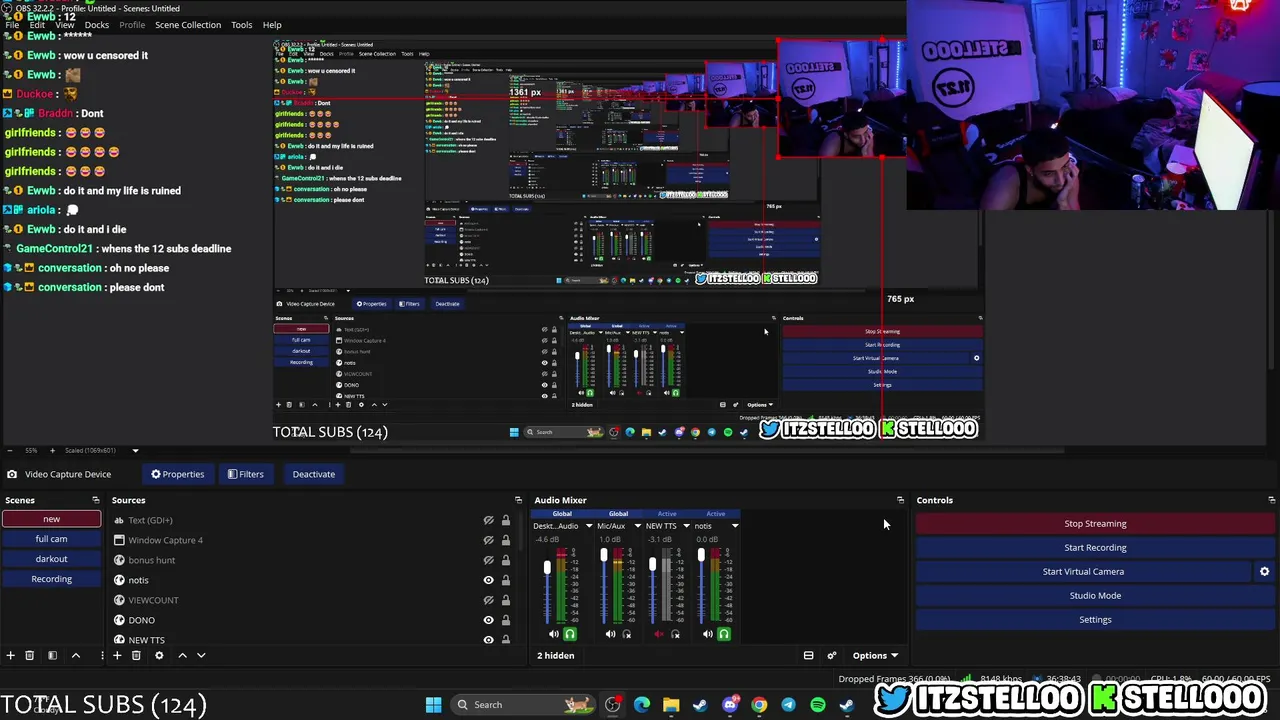1280x720 pixels.
Task: Click Start Recording
Action: (1095, 547)
